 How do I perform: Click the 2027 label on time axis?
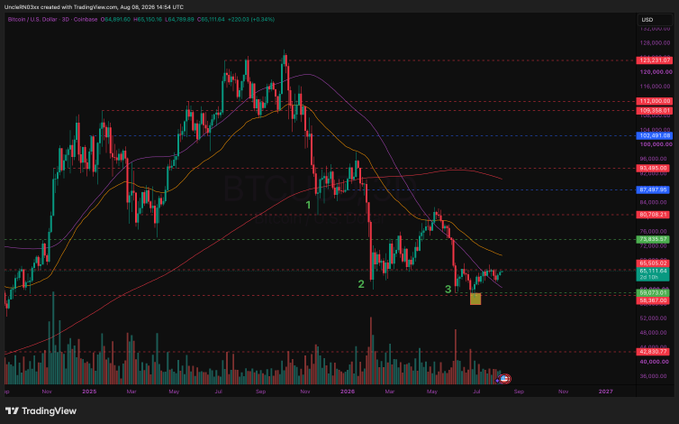(605, 392)
